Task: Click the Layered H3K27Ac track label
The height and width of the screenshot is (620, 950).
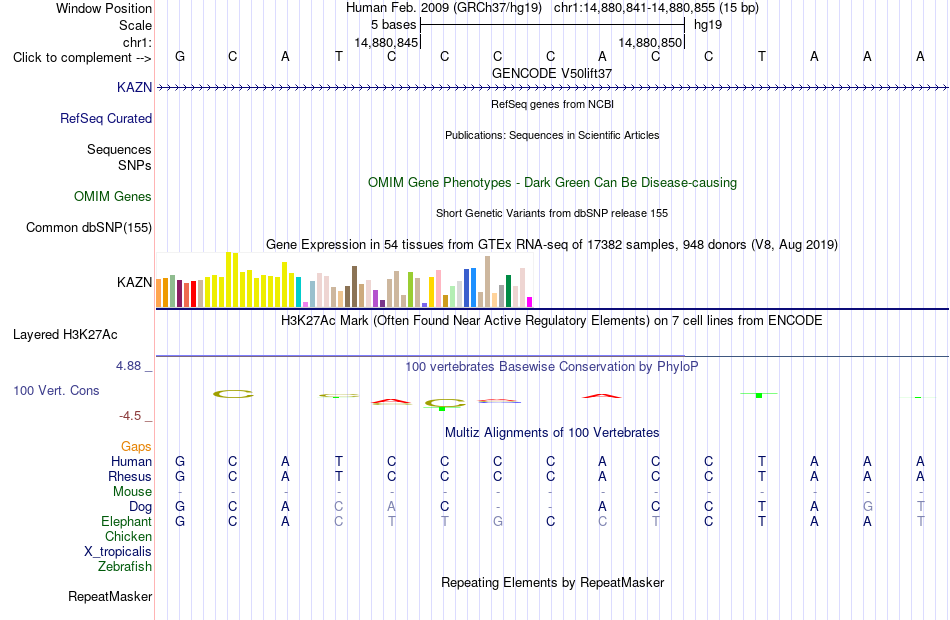Action: (65, 335)
